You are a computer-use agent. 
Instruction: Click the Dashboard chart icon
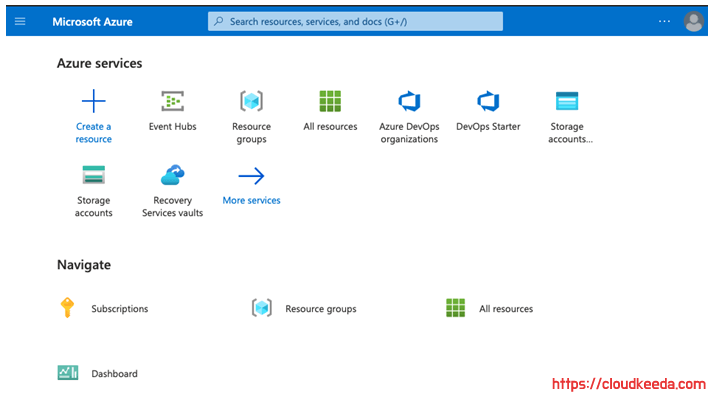tap(68, 373)
